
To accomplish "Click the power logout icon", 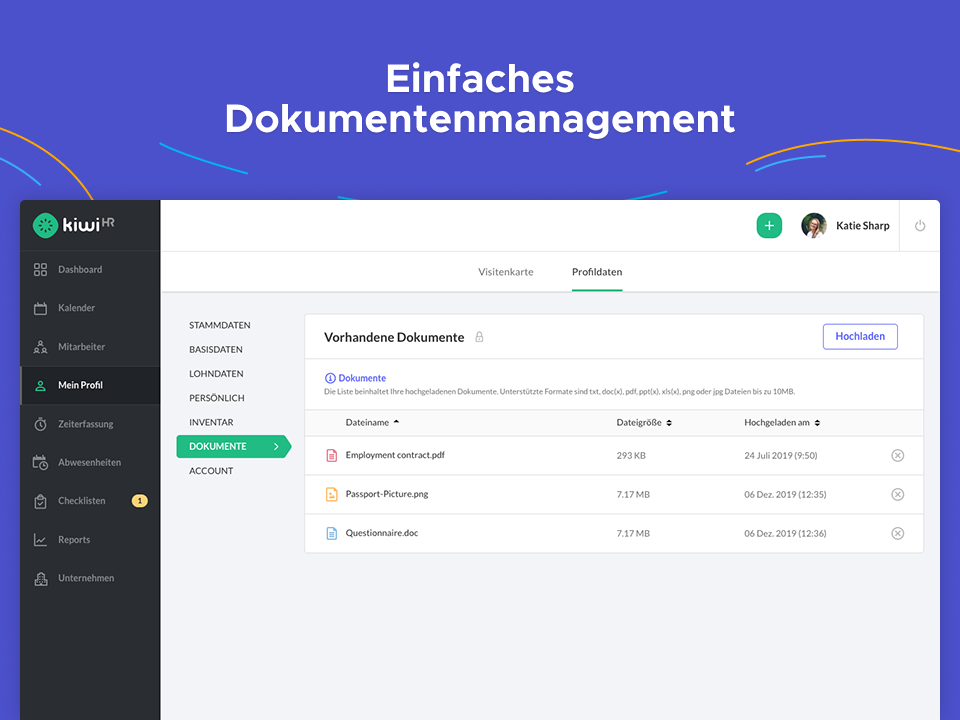I will click(x=920, y=226).
